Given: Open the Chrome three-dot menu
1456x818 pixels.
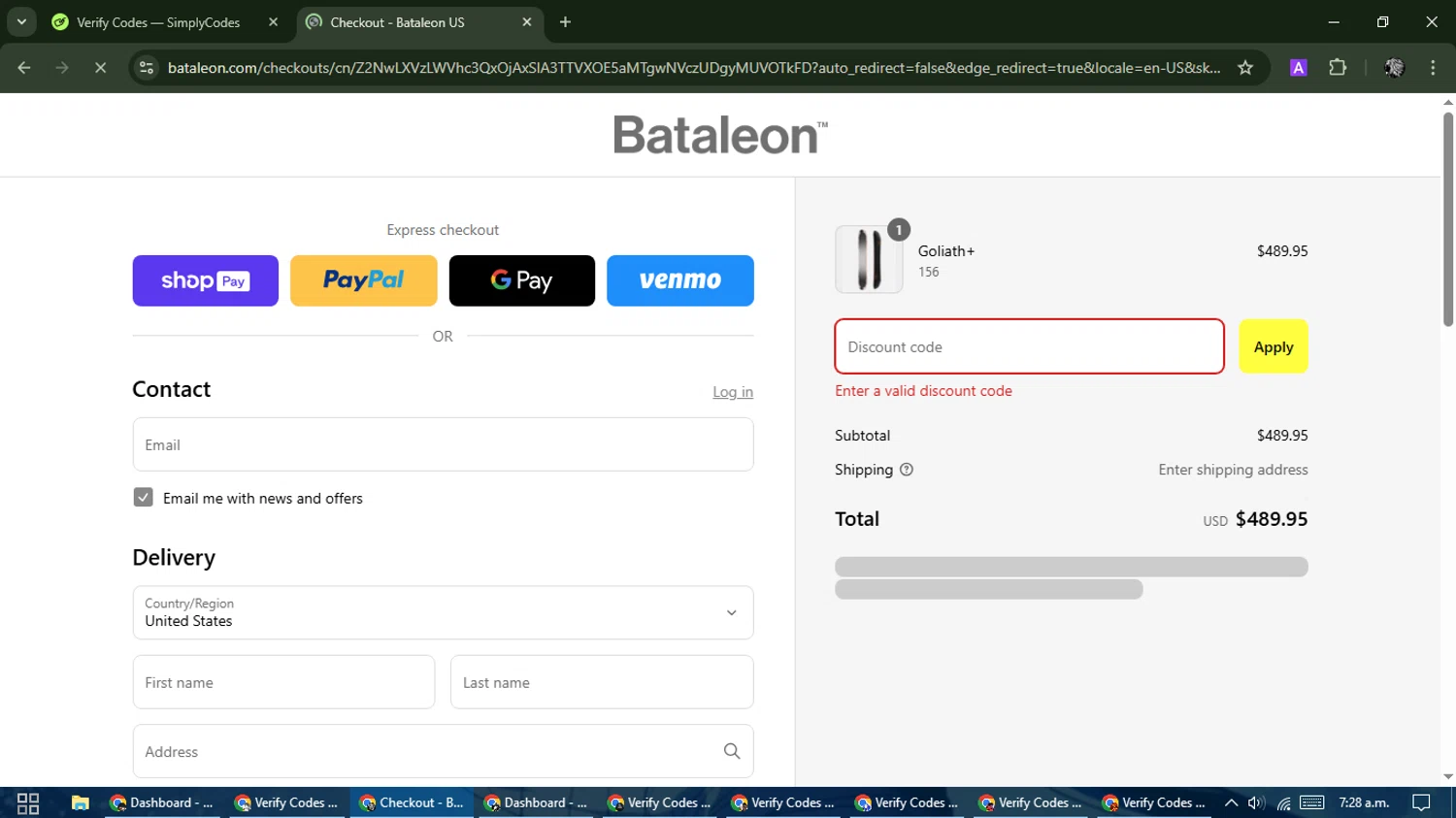Looking at the screenshot, I should click(1433, 68).
